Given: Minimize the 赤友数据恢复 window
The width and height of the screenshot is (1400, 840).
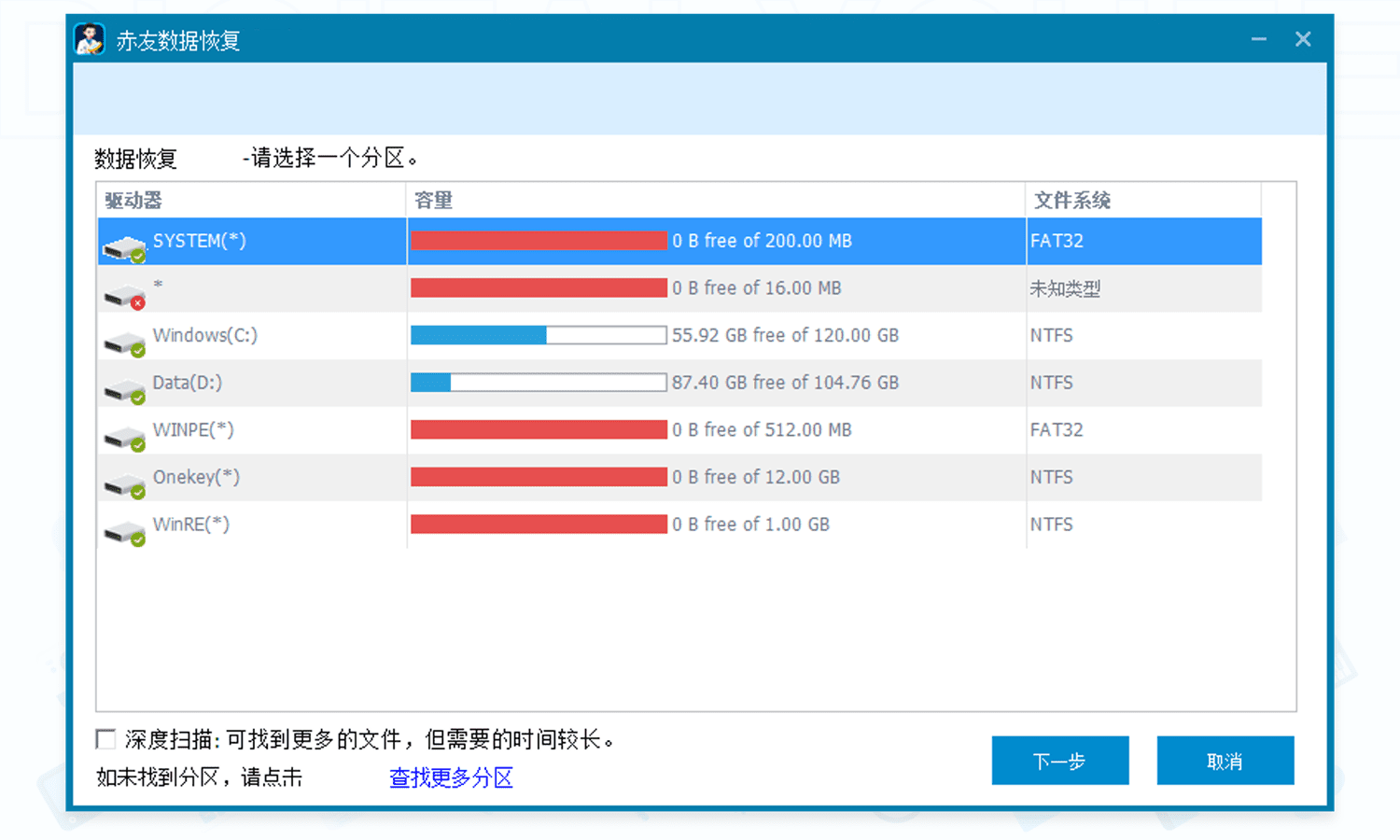Looking at the screenshot, I should click(x=1259, y=39).
